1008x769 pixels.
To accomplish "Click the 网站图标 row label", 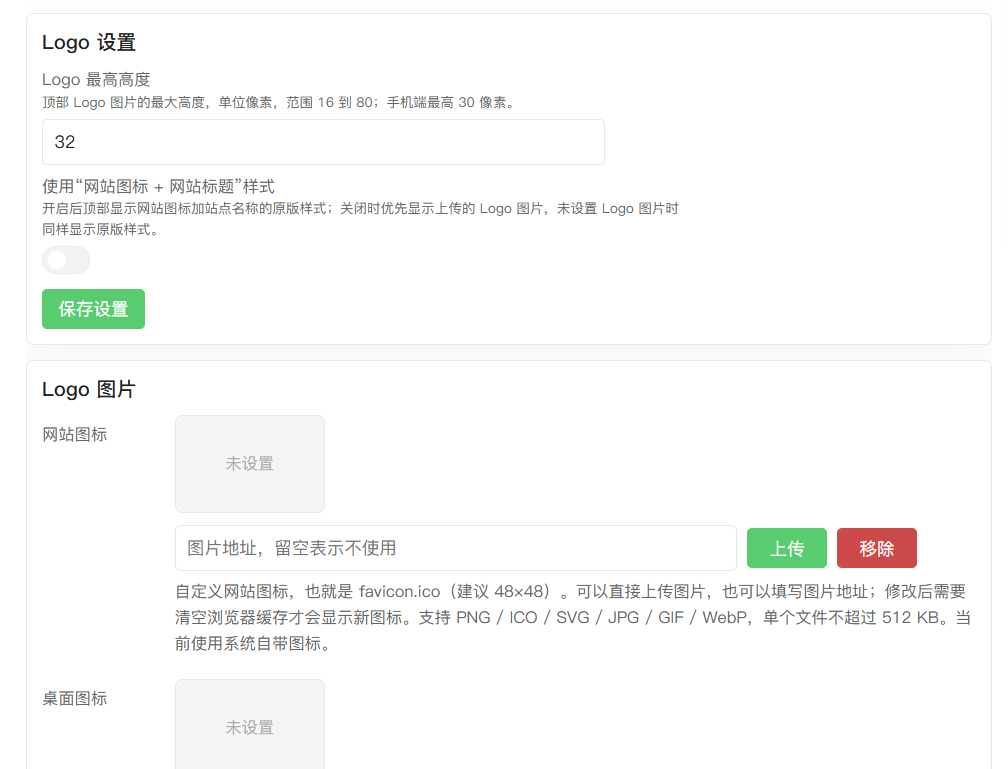I will click(75, 435).
